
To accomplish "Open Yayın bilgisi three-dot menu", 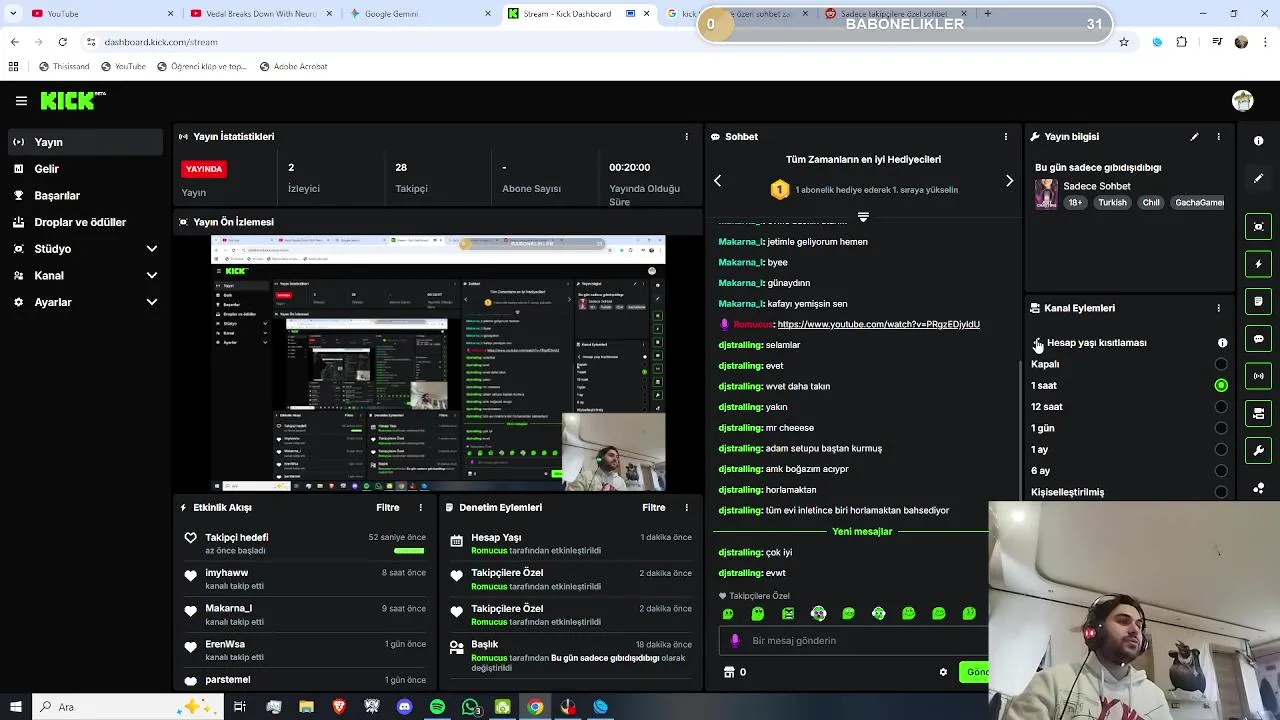I will (1218, 137).
